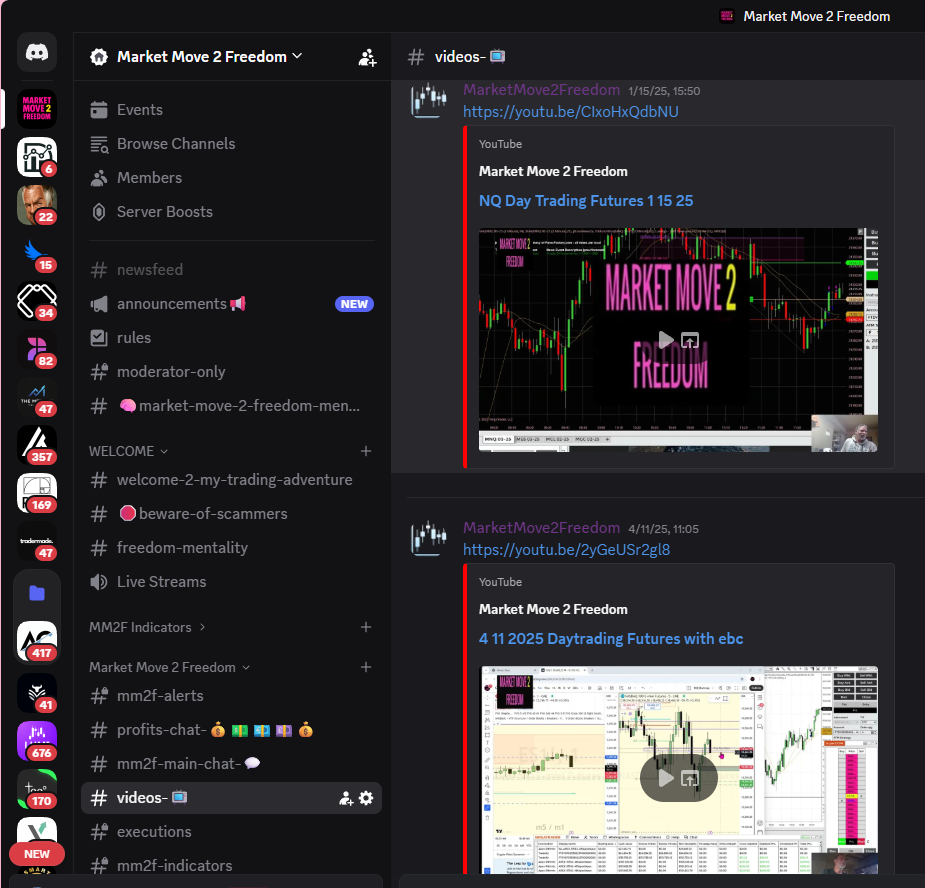Play the 4 11 2025 Daytrading Futures video
The image size is (925, 888).
(665, 778)
